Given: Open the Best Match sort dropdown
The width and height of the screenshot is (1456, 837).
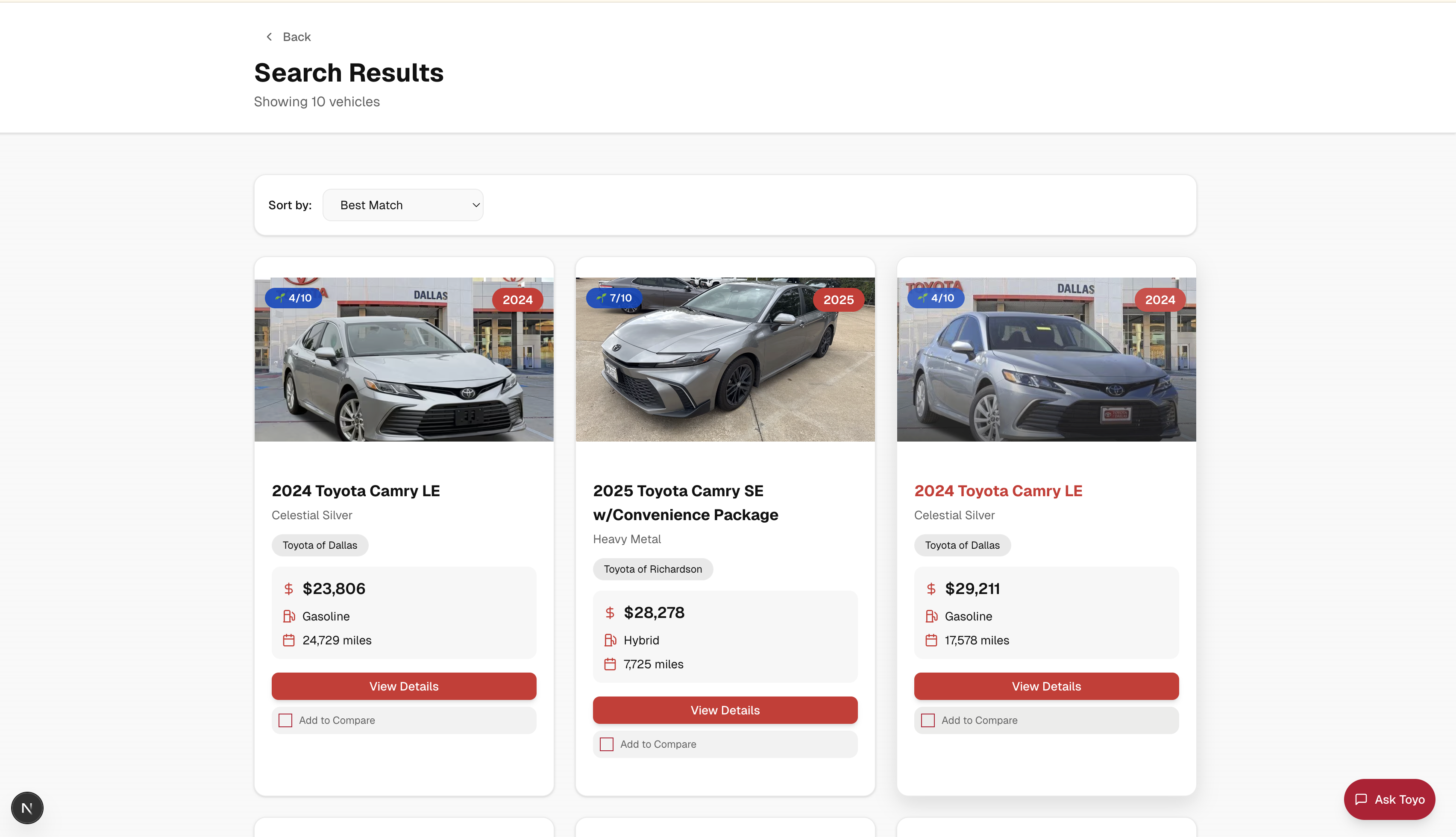Looking at the screenshot, I should tap(402, 205).
